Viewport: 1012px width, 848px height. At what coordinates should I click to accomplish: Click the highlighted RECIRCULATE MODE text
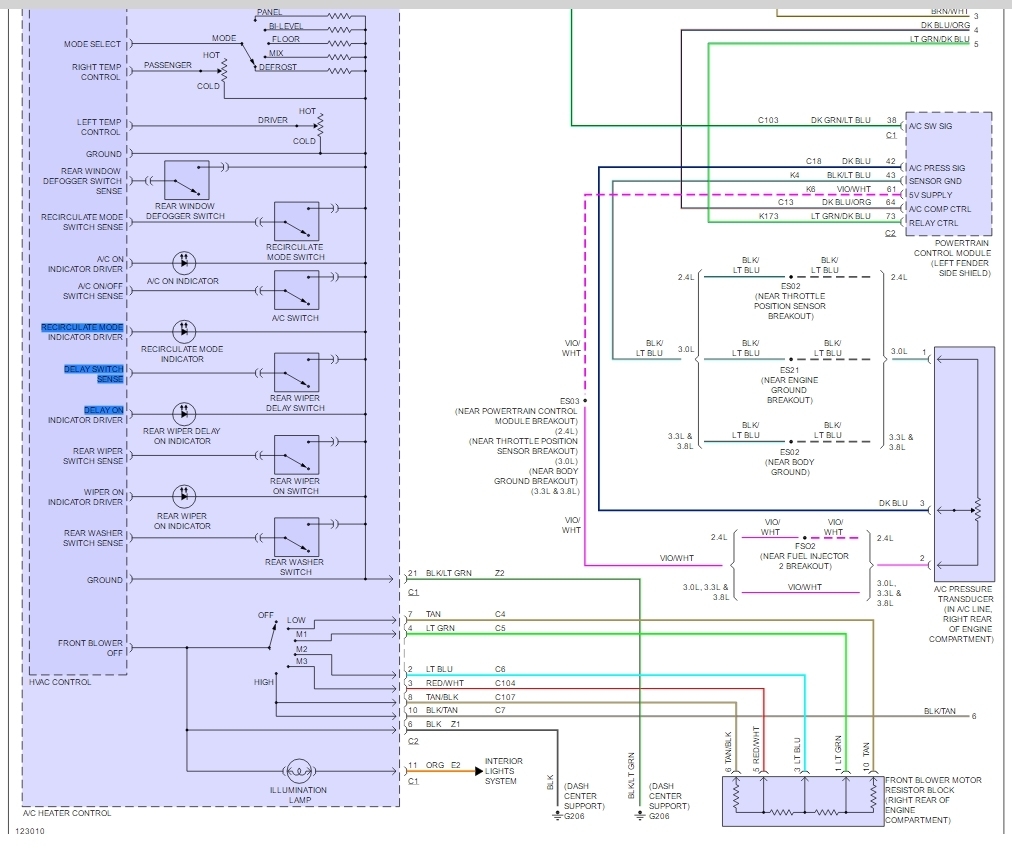[82, 328]
